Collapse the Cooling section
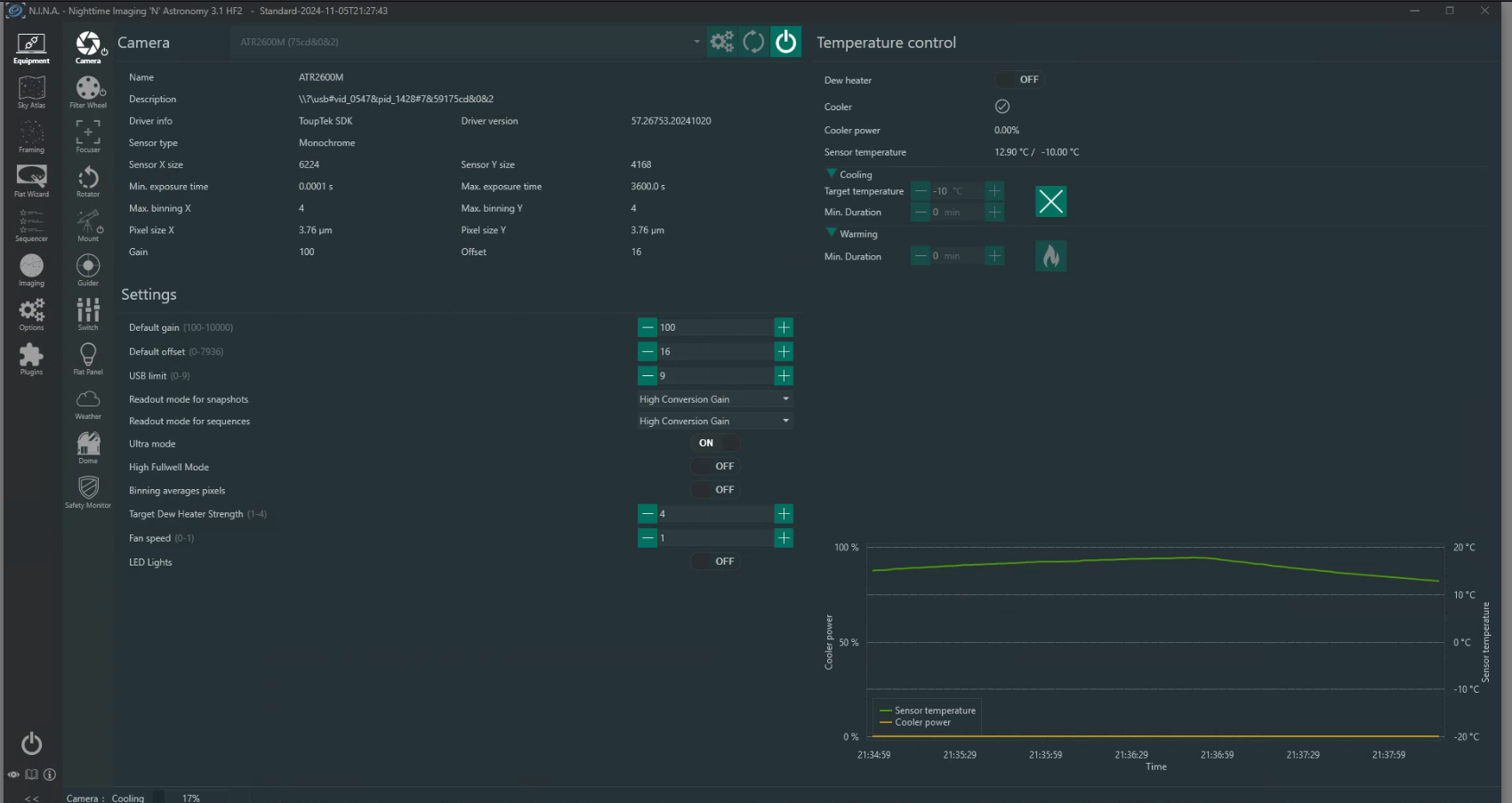 (832, 174)
